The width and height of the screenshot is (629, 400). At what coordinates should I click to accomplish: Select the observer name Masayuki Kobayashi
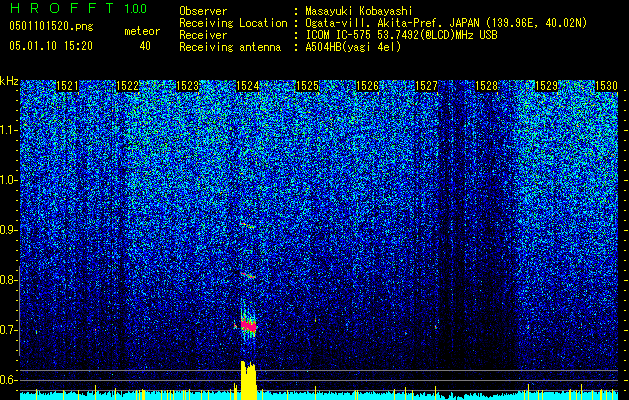tap(359, 11)
